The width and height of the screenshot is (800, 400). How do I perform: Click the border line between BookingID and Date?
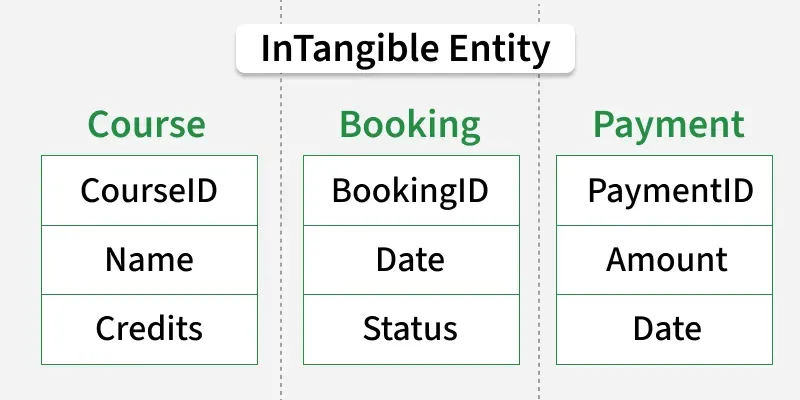click(x=411, y=225)
